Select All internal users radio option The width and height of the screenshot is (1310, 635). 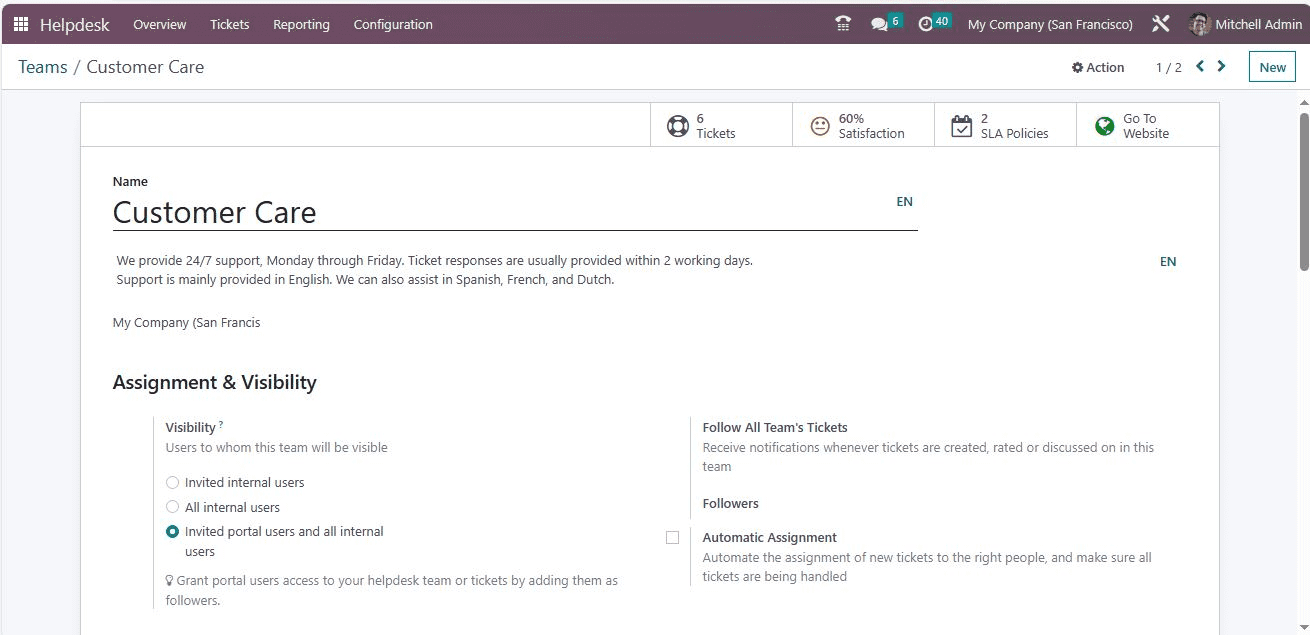(173, 507)
